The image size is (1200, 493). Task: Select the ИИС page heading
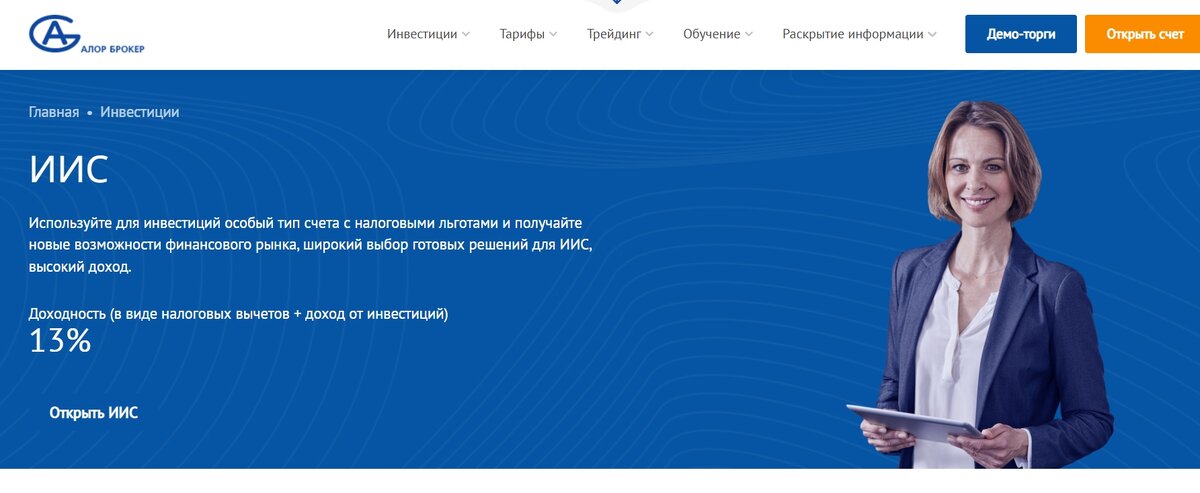[x=68, y=170]
